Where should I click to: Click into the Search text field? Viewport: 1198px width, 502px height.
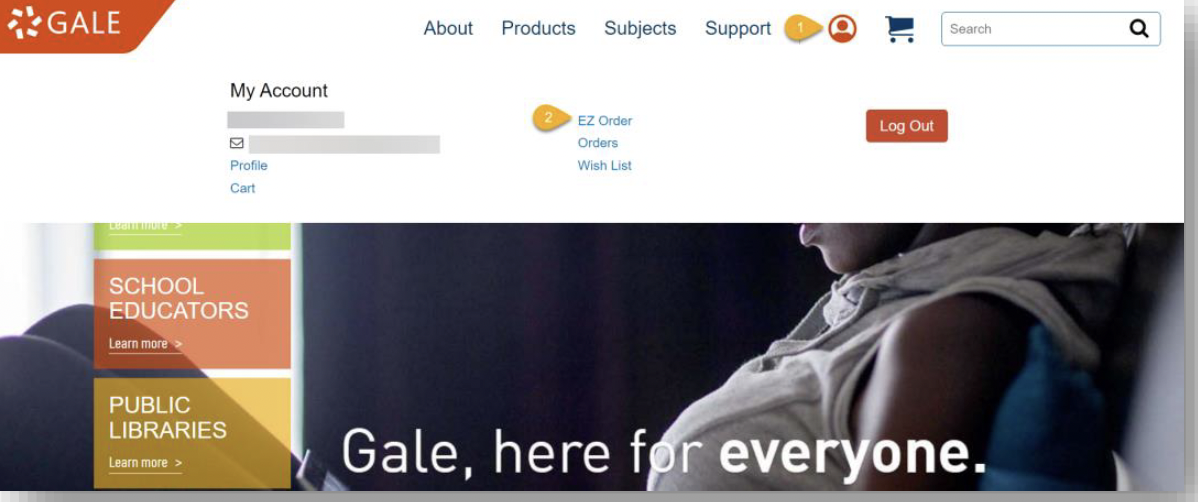(x=1035, y=29)
